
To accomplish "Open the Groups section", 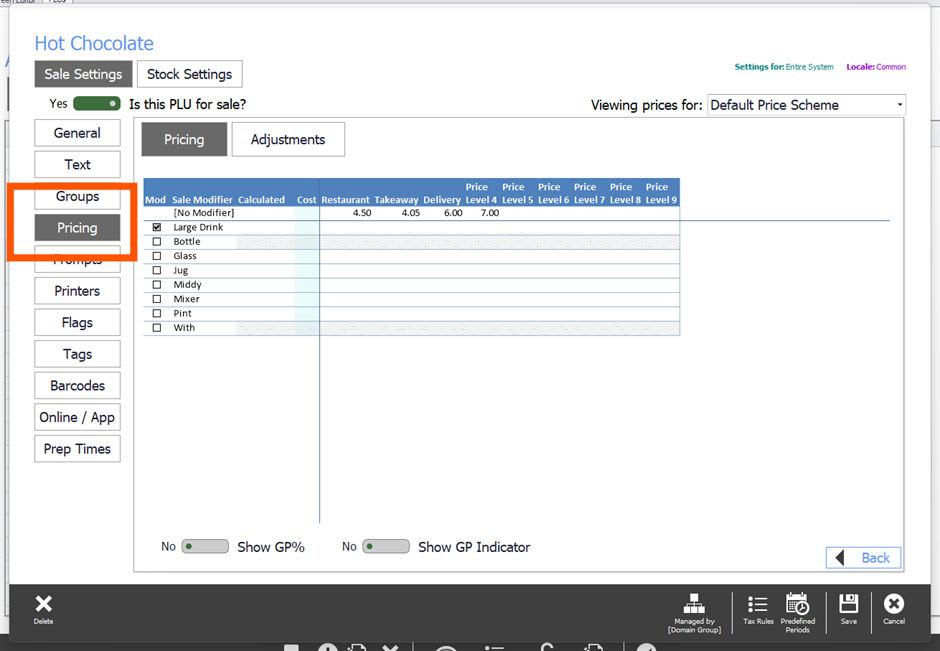I will point(77,196).
